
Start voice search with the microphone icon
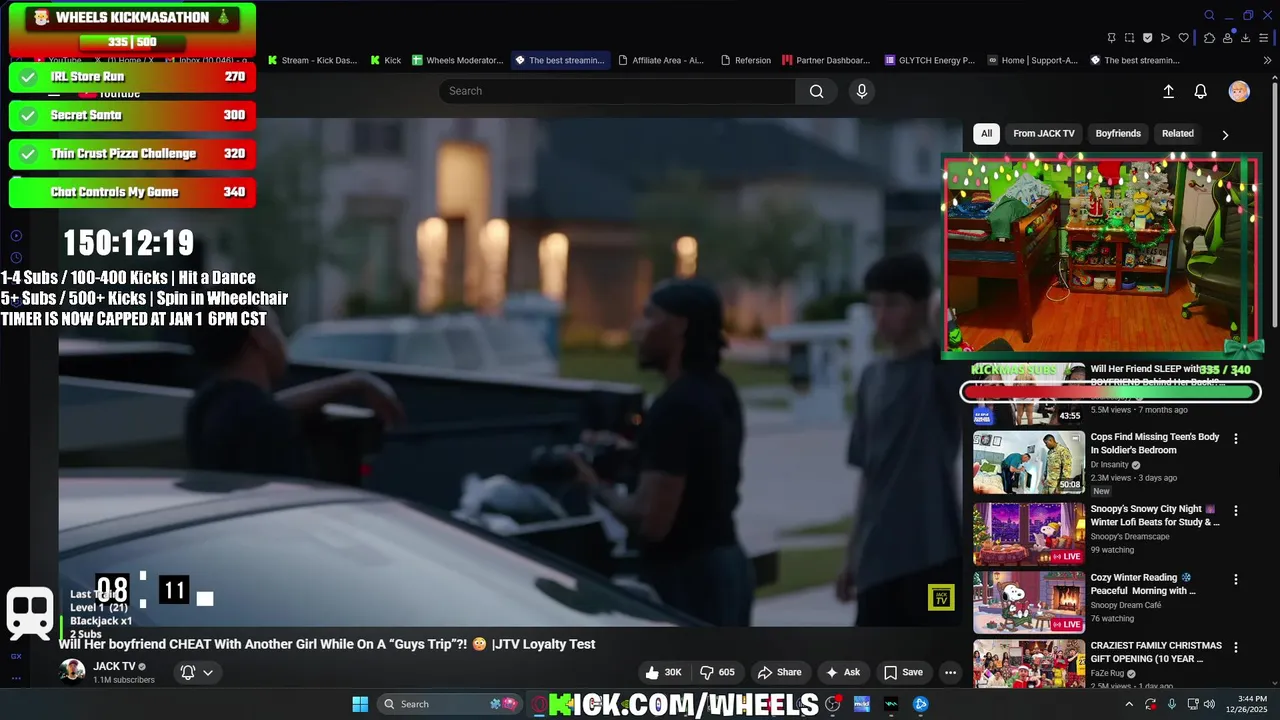coord(862,91)
